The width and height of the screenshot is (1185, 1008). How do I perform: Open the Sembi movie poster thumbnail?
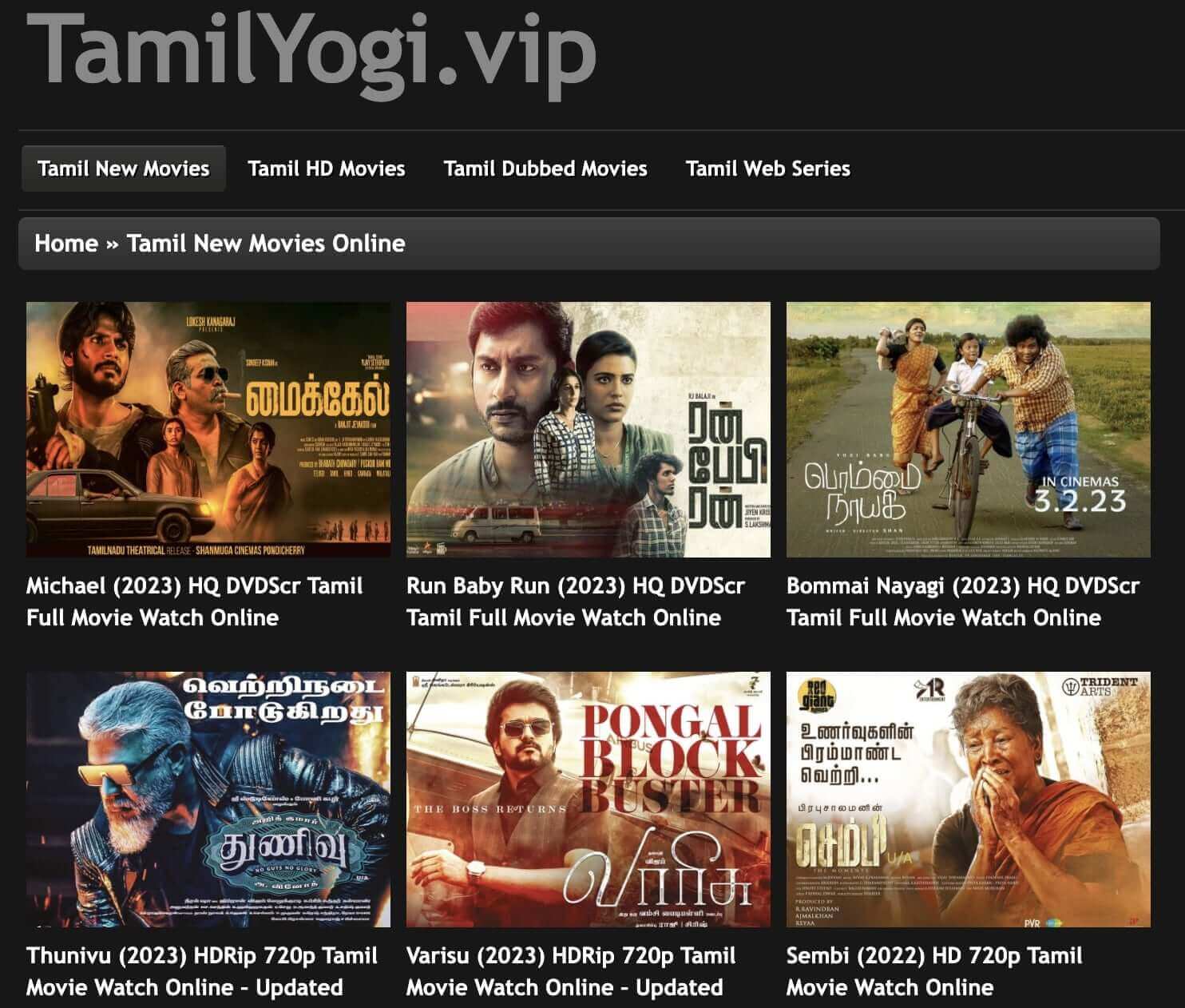(968, 799)
